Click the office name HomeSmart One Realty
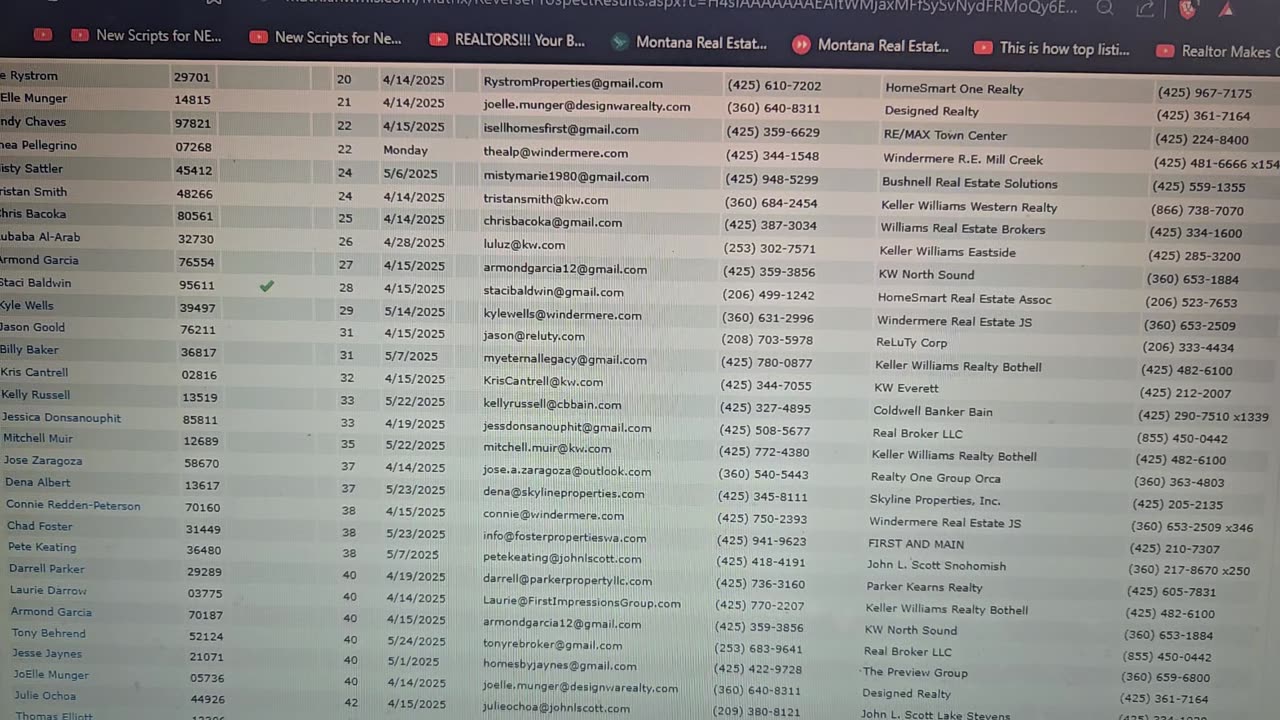Viewport: 1280px width, 720px height. [954, 89]
